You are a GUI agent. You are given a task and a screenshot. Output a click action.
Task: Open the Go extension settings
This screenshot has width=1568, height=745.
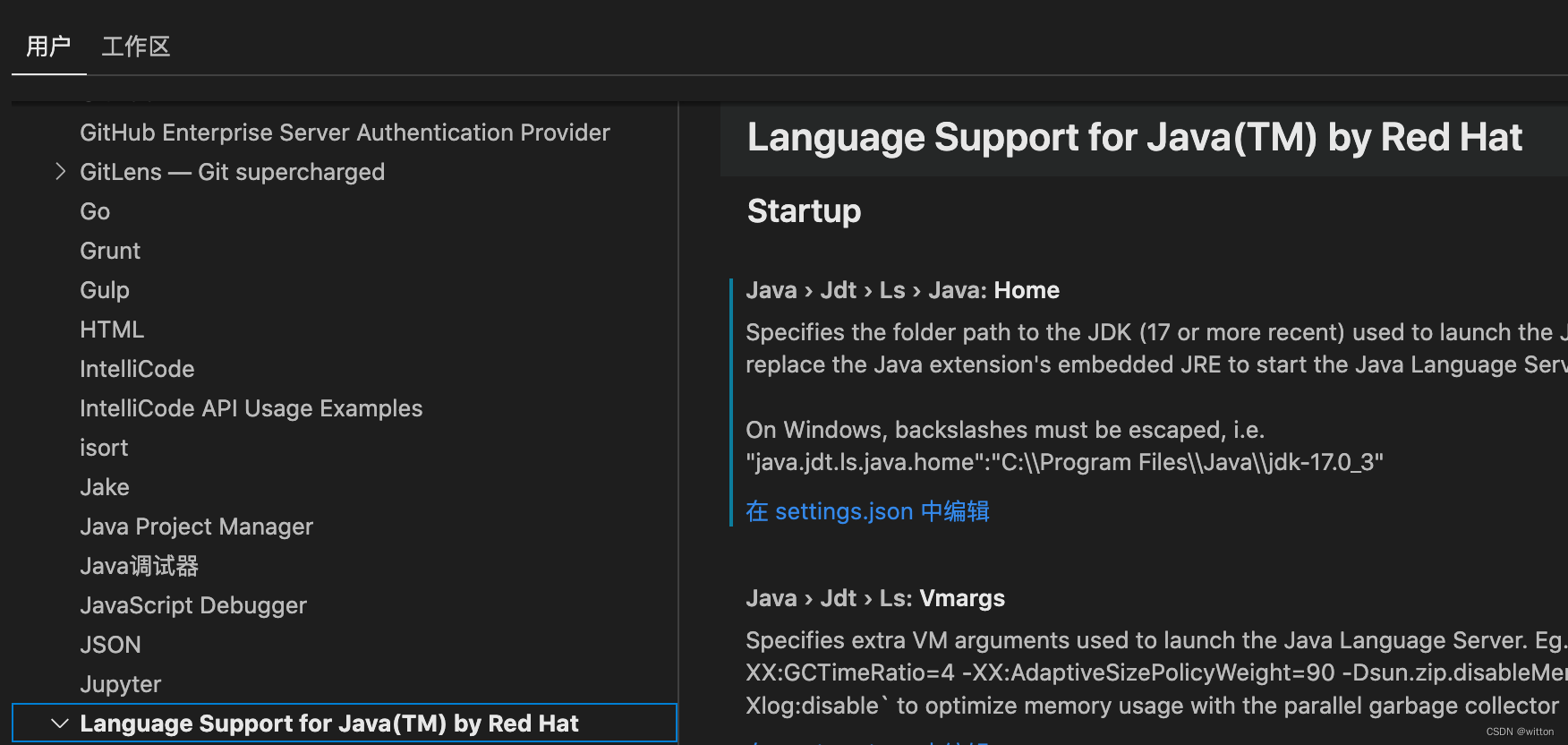[95, 211]
